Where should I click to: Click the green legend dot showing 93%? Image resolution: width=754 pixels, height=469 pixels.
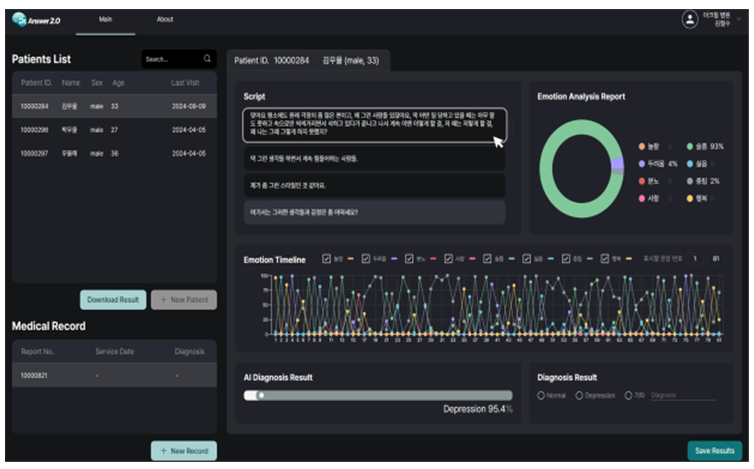coord(690,146)
